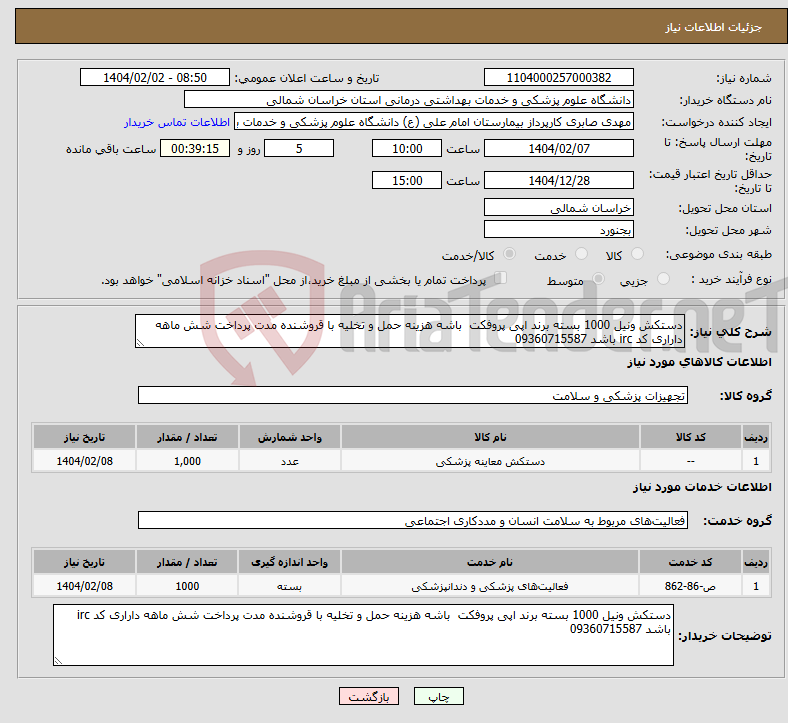788x723 pixels.
Task: Click the buyer notes textarea
Action: pos(363,635)
